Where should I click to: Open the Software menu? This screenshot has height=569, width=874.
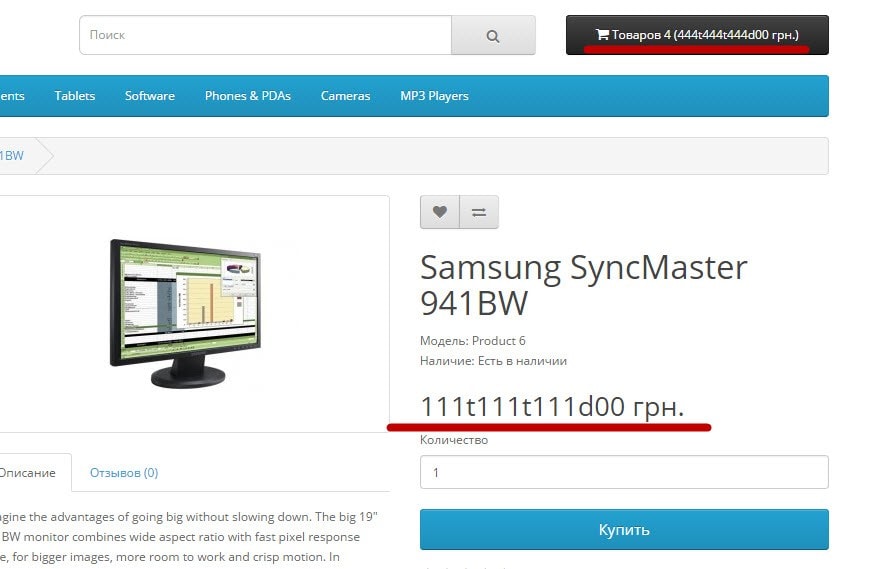coord(150,96)
